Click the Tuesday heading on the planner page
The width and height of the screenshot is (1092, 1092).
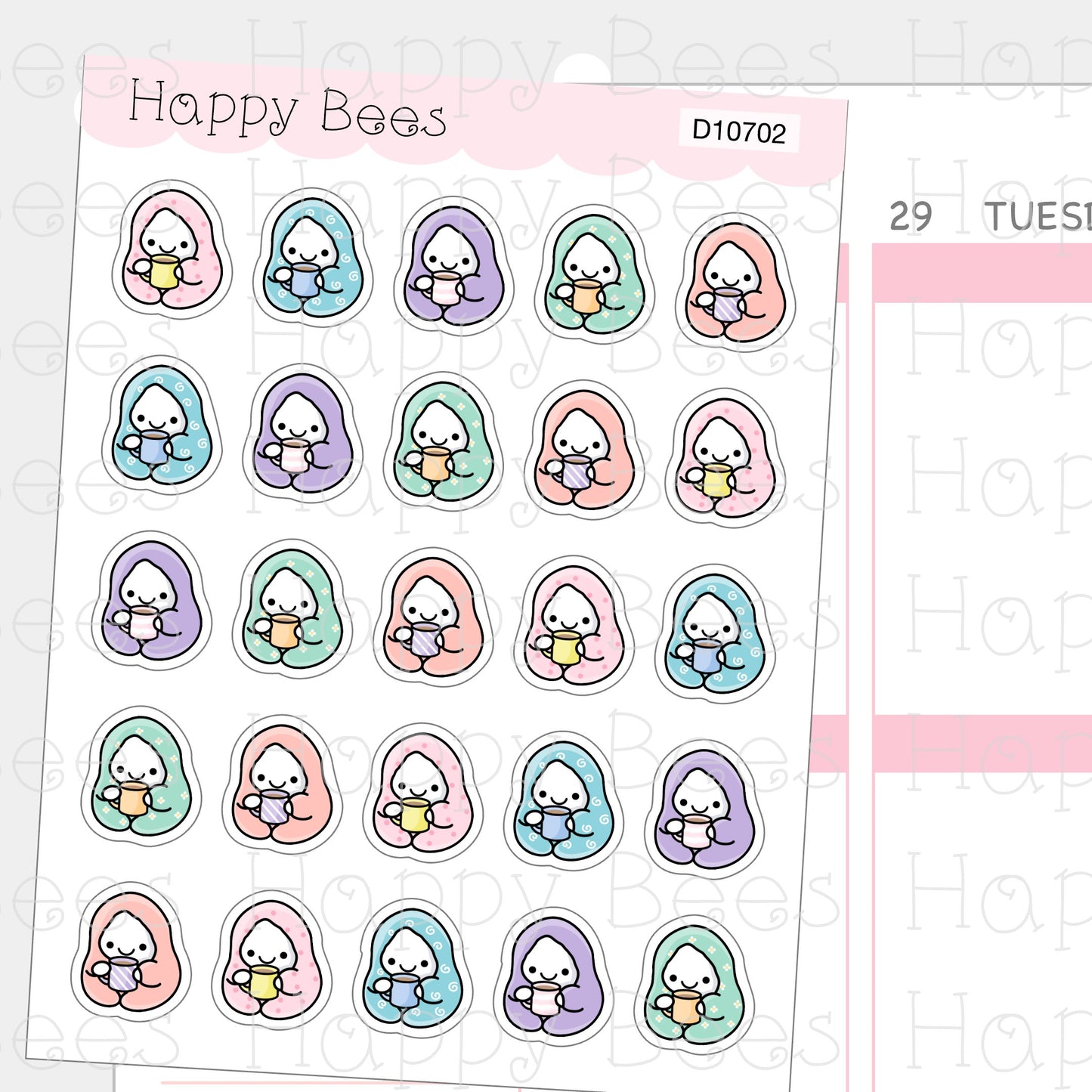[1038, 218]
